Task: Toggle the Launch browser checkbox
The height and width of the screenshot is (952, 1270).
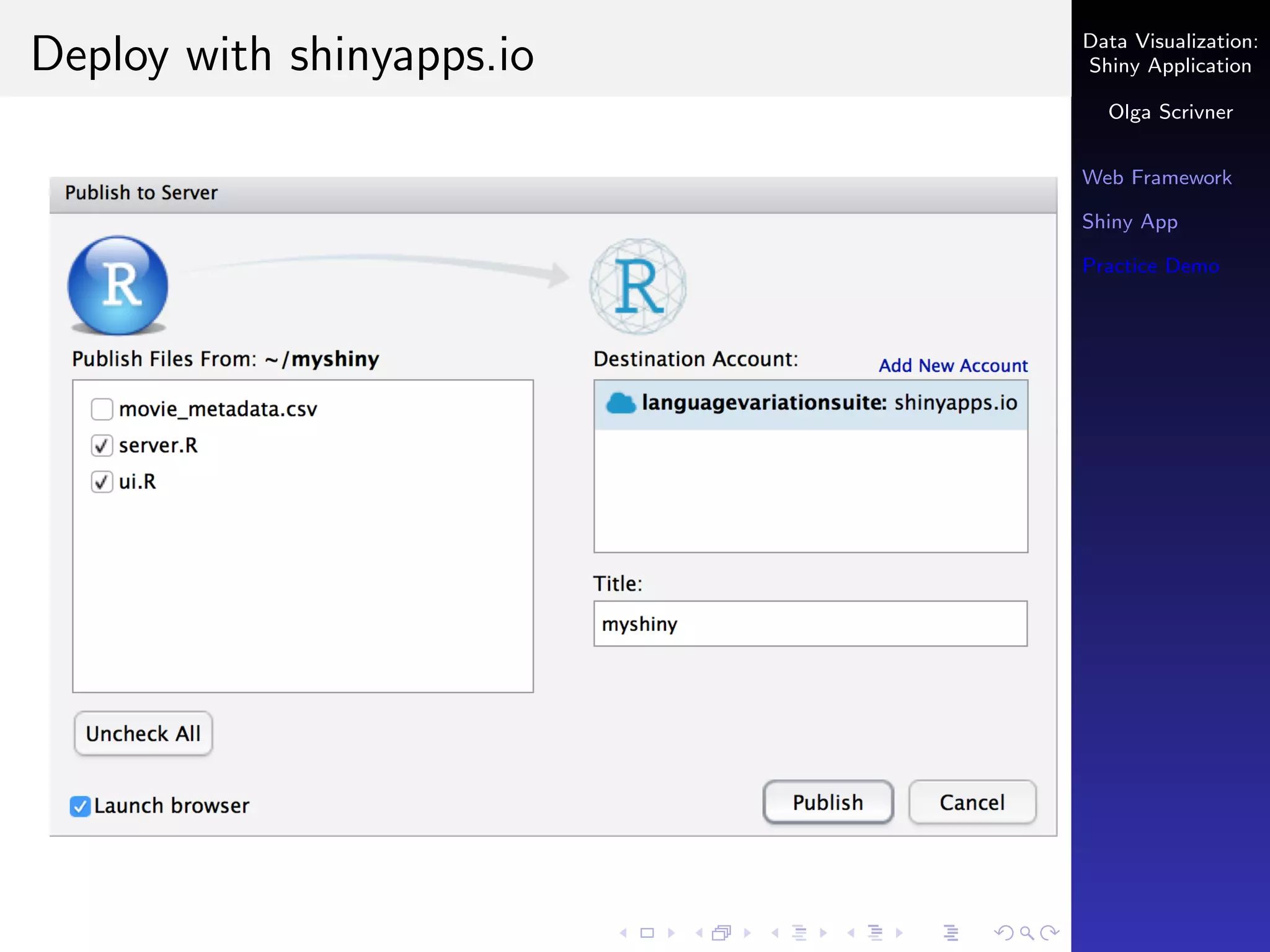Action: click(x=80, y=806)
